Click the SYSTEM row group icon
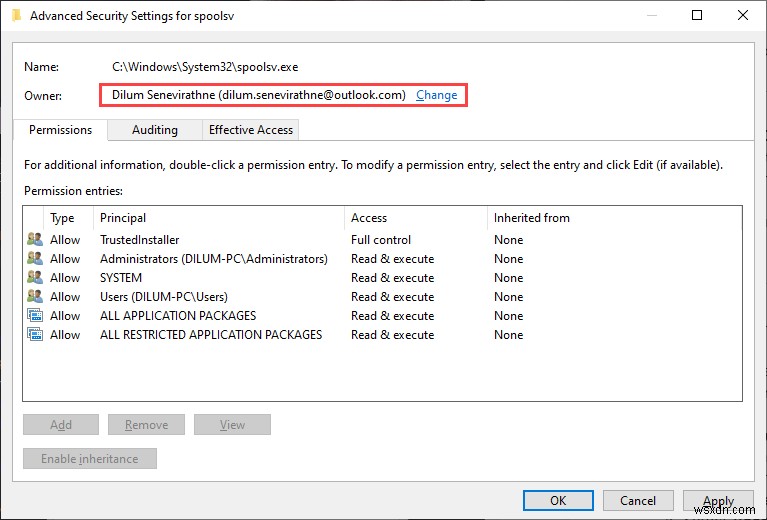 coord(35,277)
